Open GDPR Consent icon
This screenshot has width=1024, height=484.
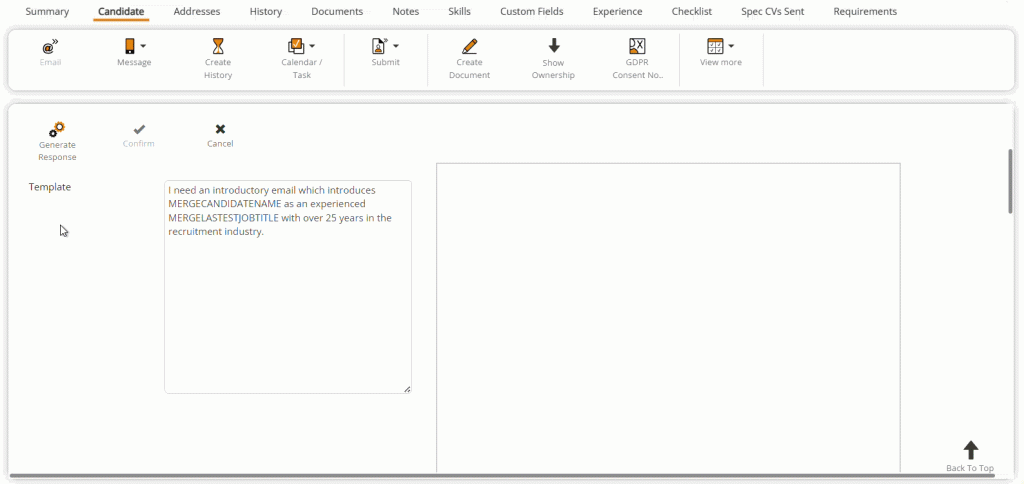pos(637,46)
